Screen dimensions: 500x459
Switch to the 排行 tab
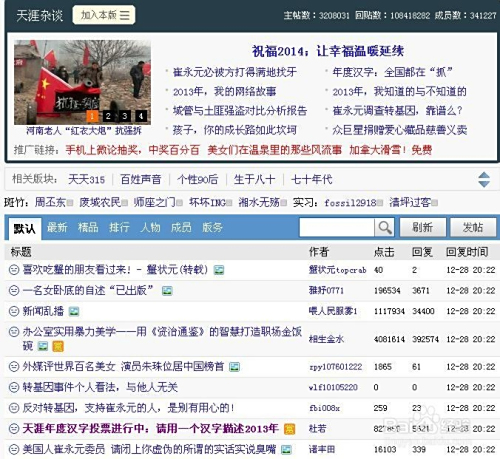(119, 227)
